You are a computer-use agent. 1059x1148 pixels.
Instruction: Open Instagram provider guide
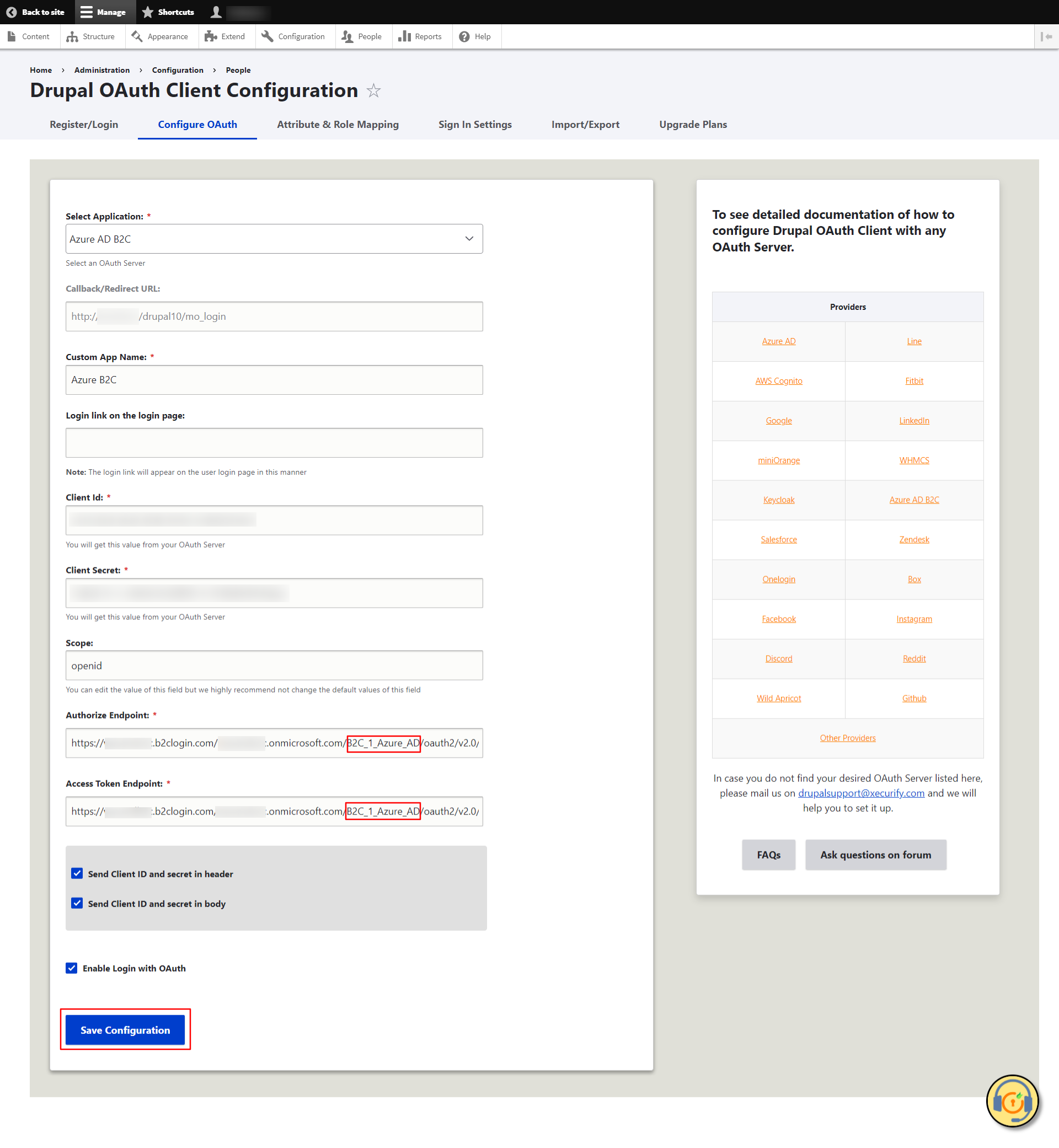pos(914,619)
